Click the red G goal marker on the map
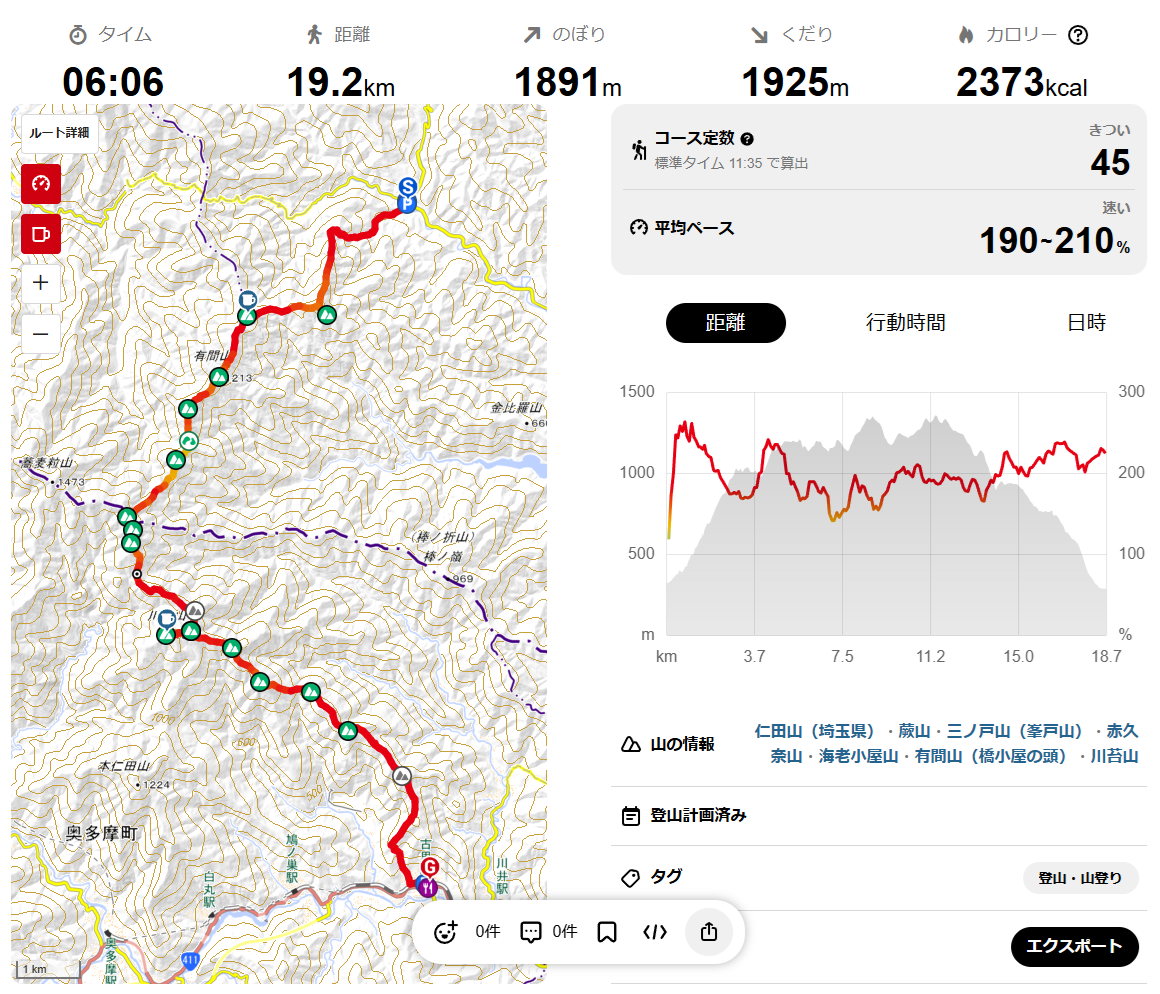 430,866
